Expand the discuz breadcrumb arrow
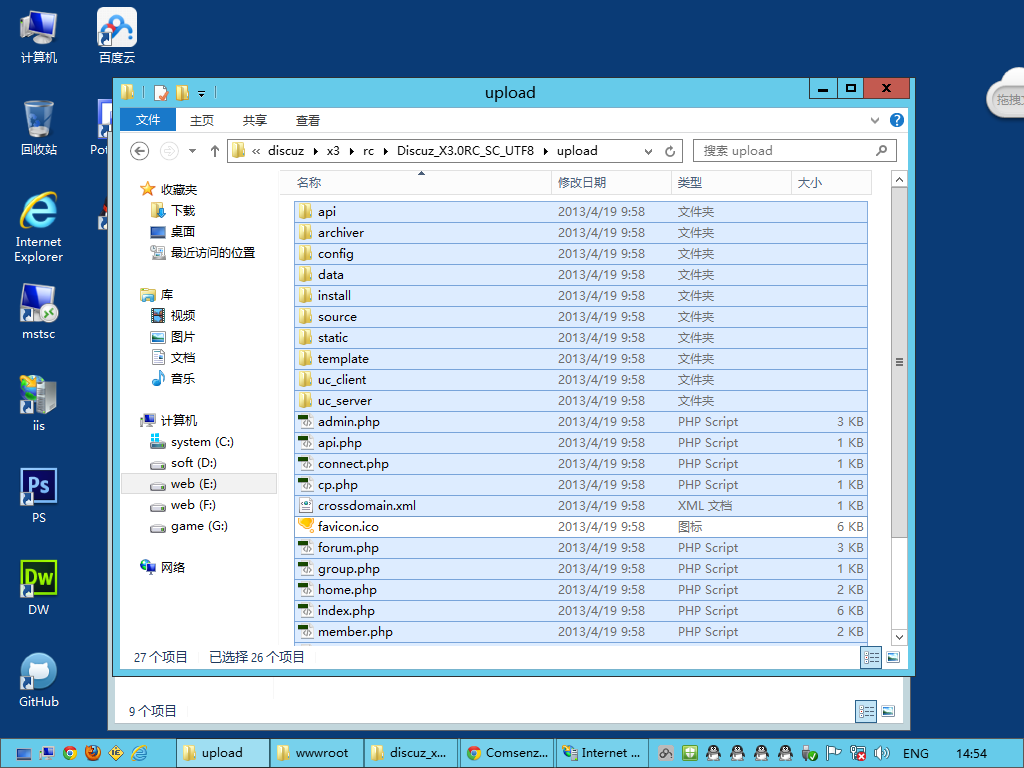 (315, 151)
